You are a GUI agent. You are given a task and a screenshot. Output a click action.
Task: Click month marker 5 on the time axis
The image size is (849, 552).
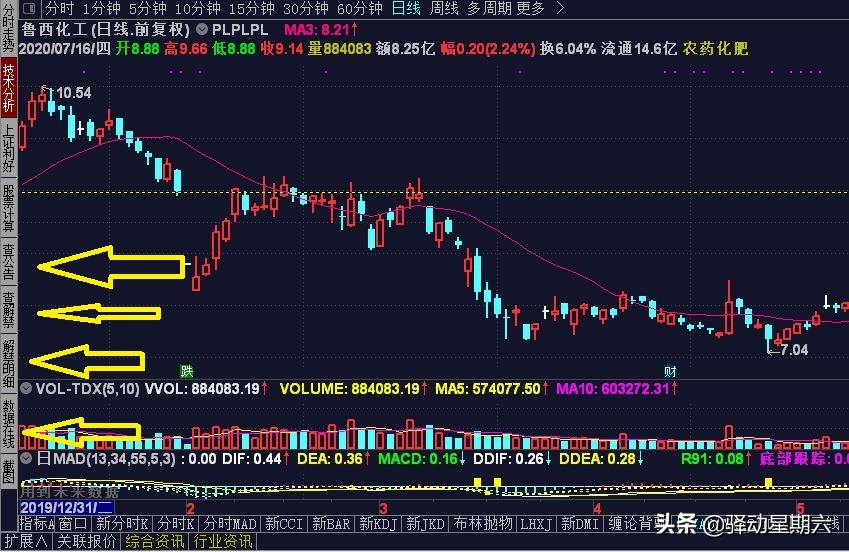pos(800,508)
